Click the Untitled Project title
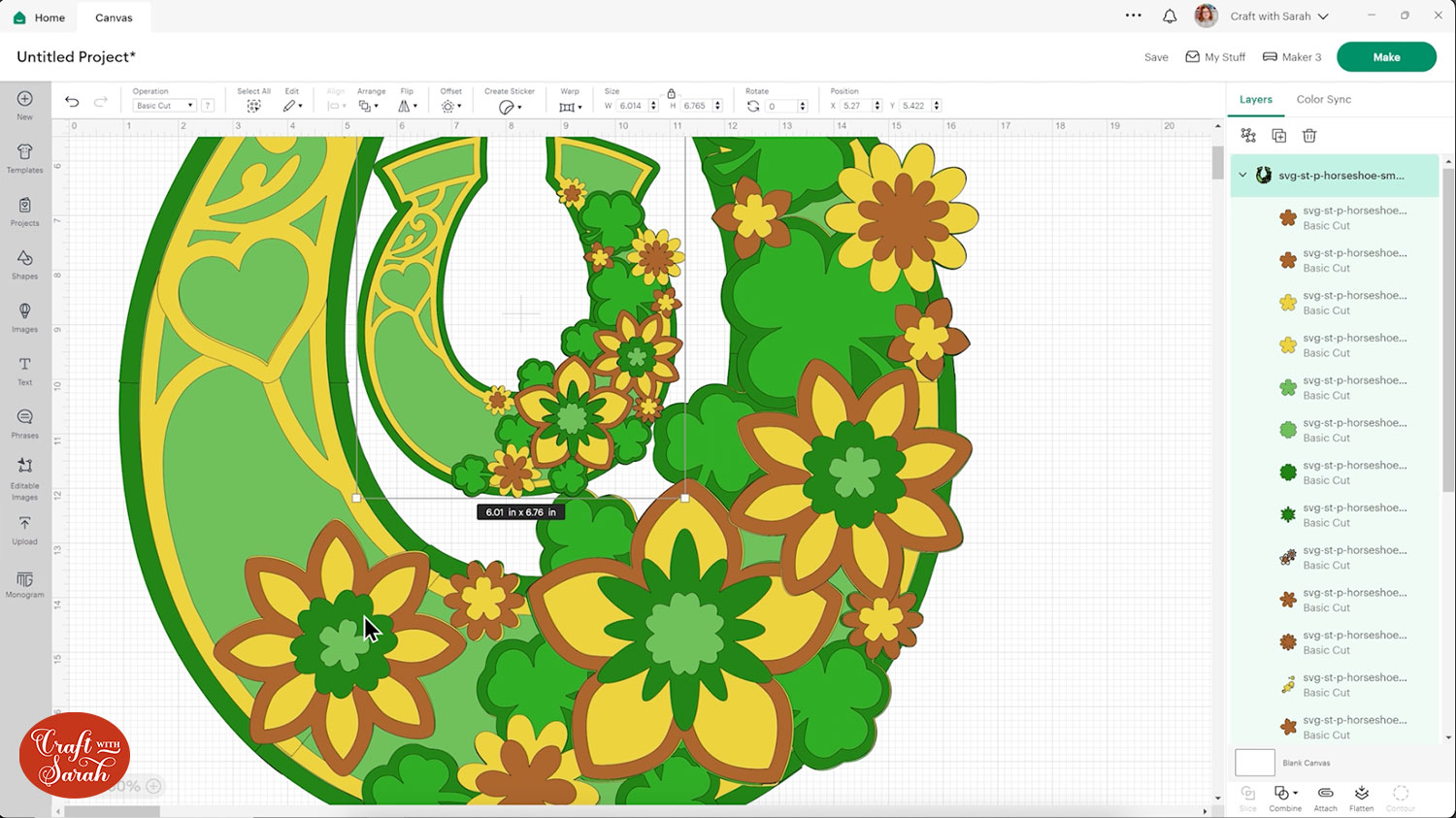 (x=76, y=57)
